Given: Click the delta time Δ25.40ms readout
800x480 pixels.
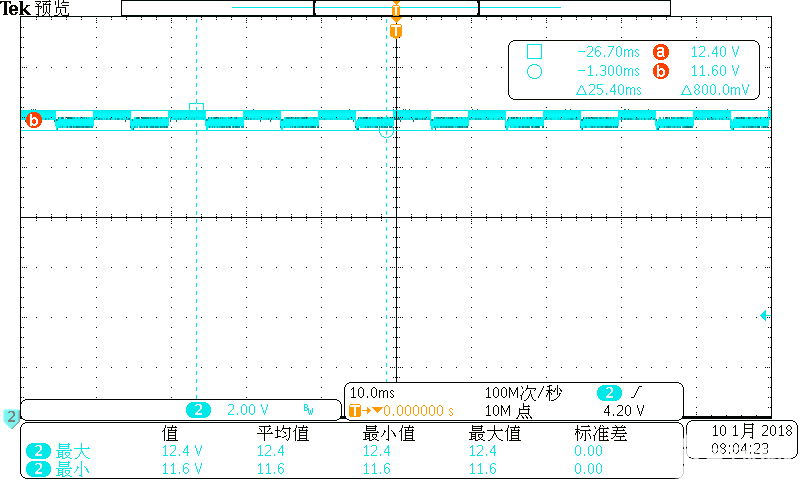Looking at the screenshot, I should tap(609, 90).
